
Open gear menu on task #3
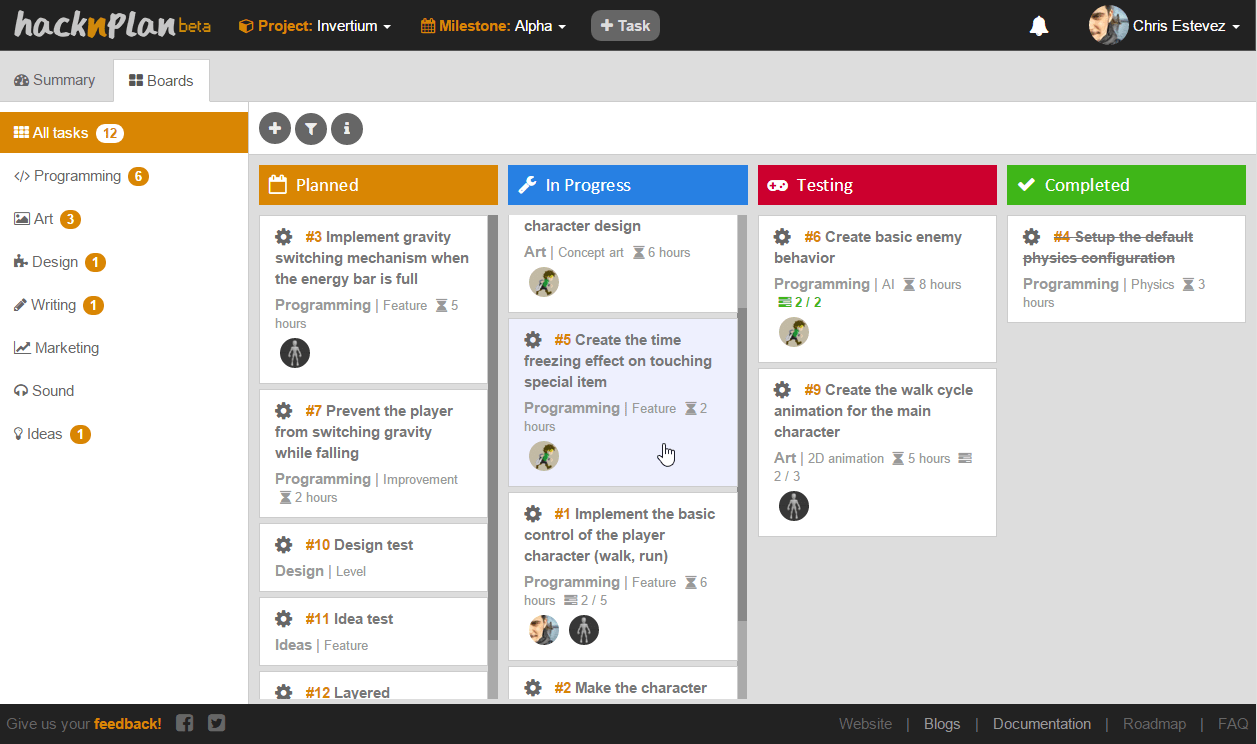(x=284, y=237)
